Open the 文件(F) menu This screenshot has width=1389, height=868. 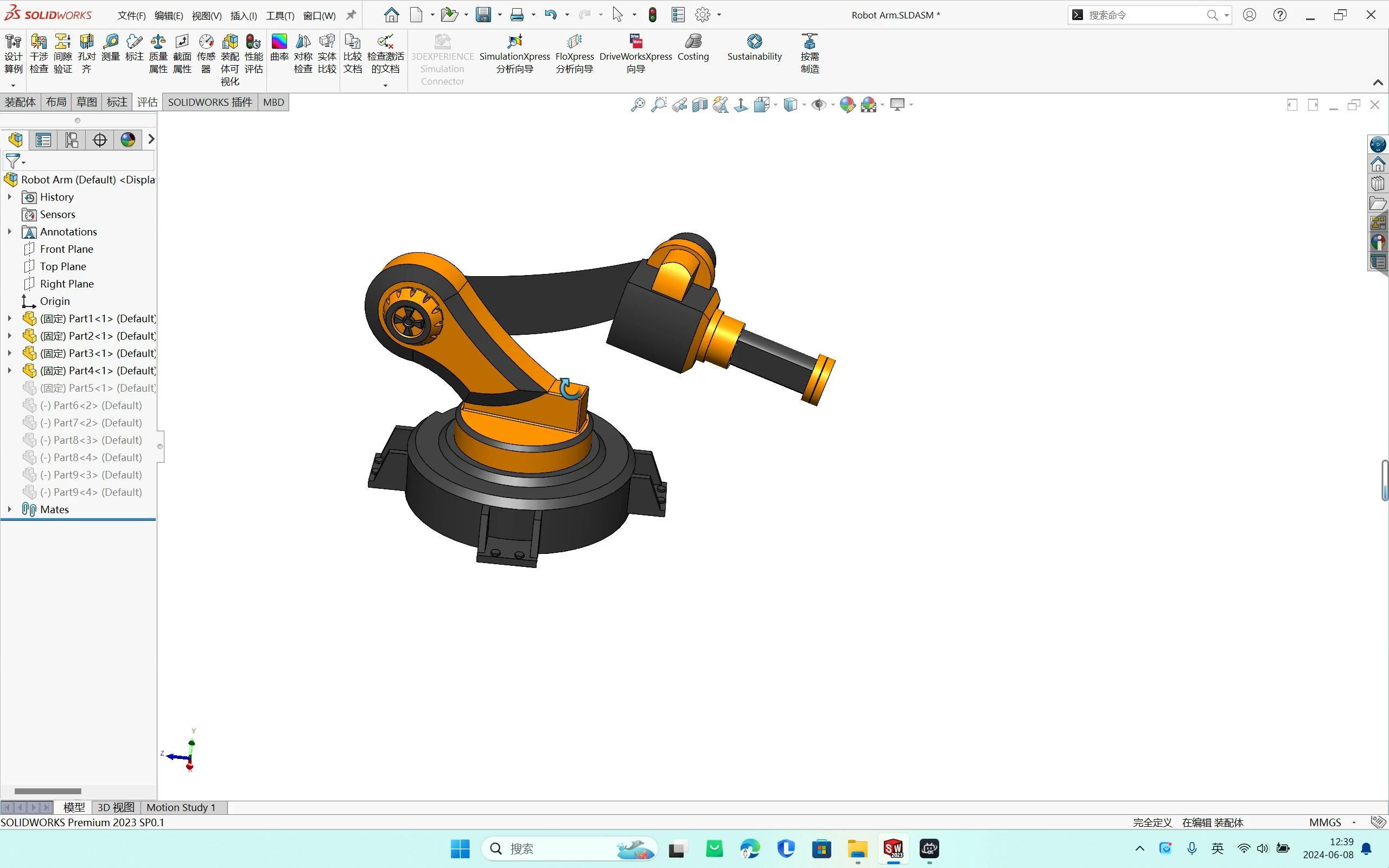[x=131, y=16]
